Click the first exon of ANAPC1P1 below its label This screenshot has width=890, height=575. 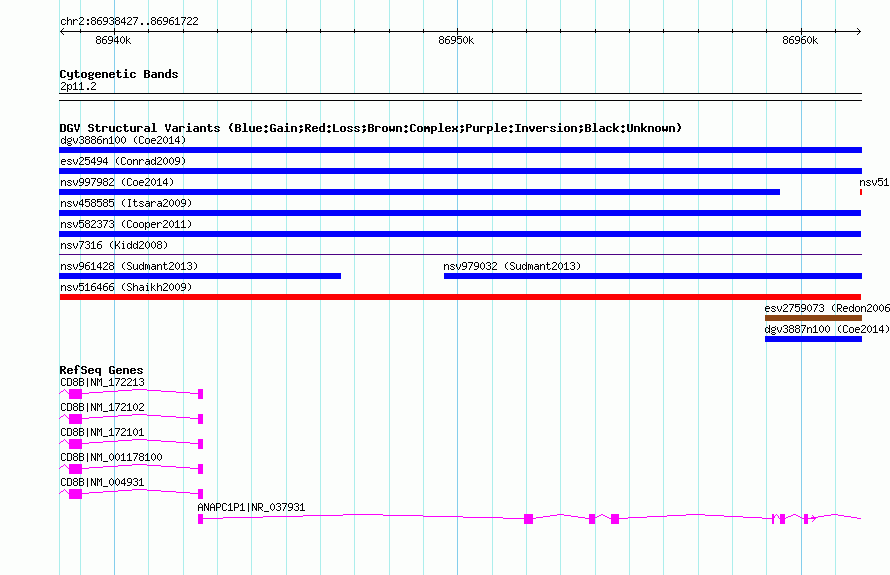(x=200, y=519)
